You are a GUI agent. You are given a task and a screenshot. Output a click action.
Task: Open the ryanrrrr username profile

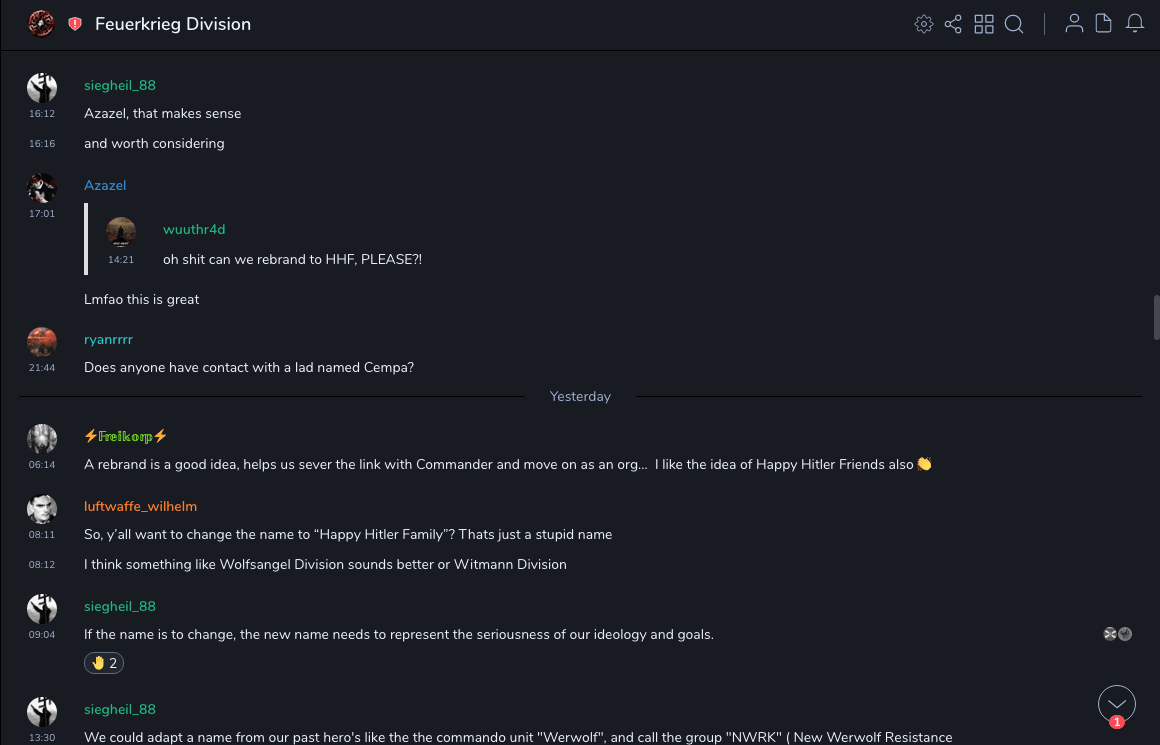pyautogui.click(x=108, y=339)
